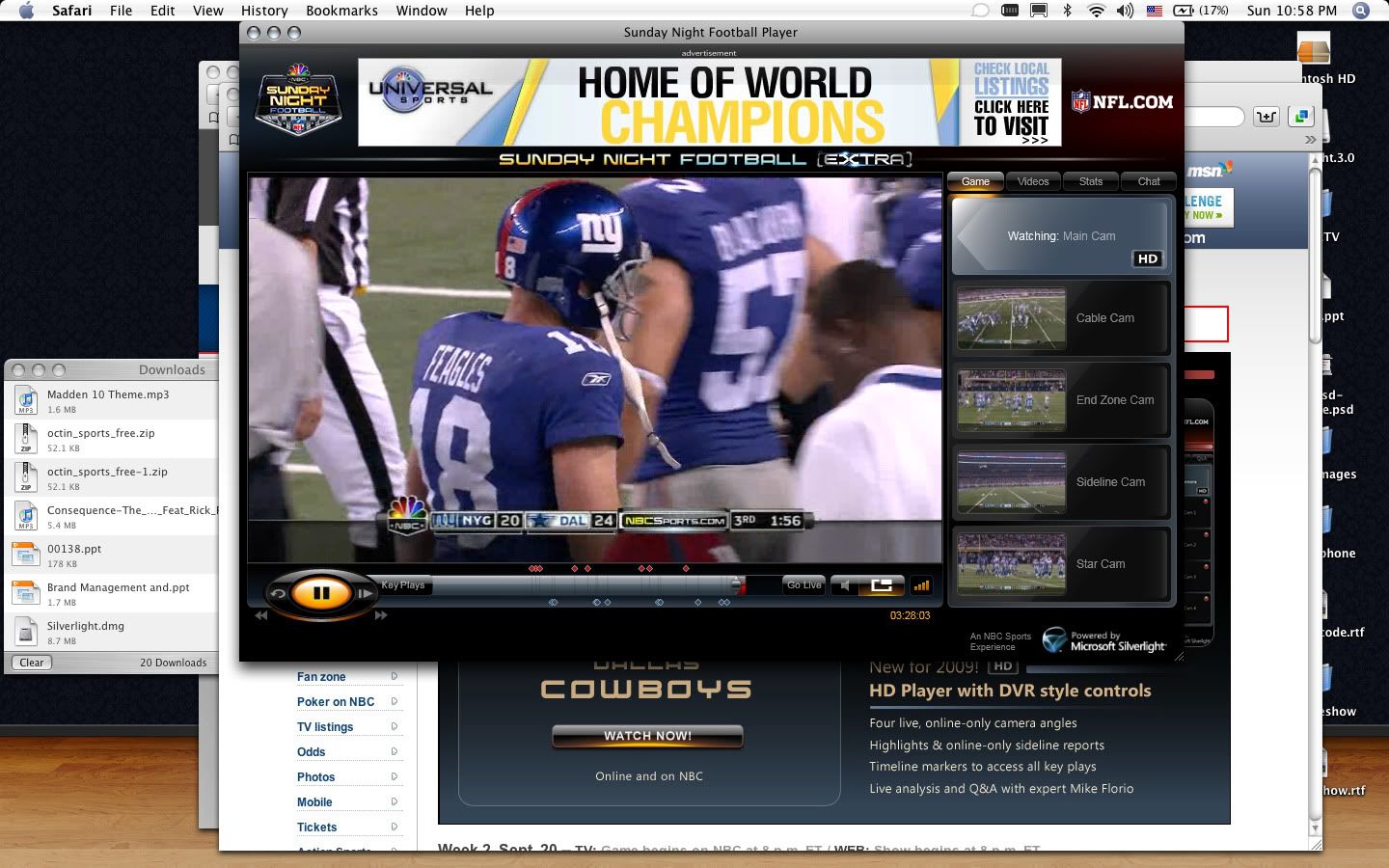1389x868 pixels.
Task: Toggle the HD badge on Main Cam
Action: pos(1148,258)
